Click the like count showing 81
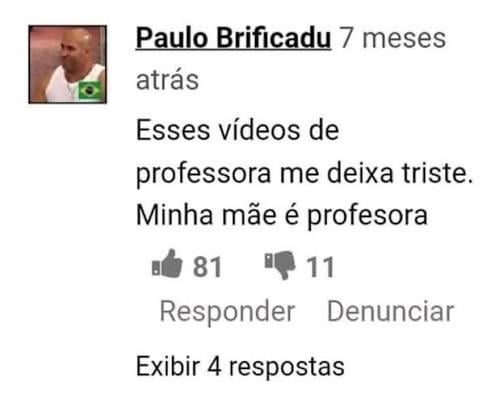 [x=207, y=267]
